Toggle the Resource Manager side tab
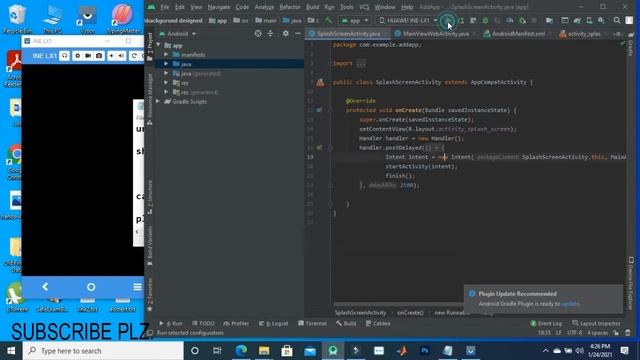The image size is (640, 360). (150, 99)
